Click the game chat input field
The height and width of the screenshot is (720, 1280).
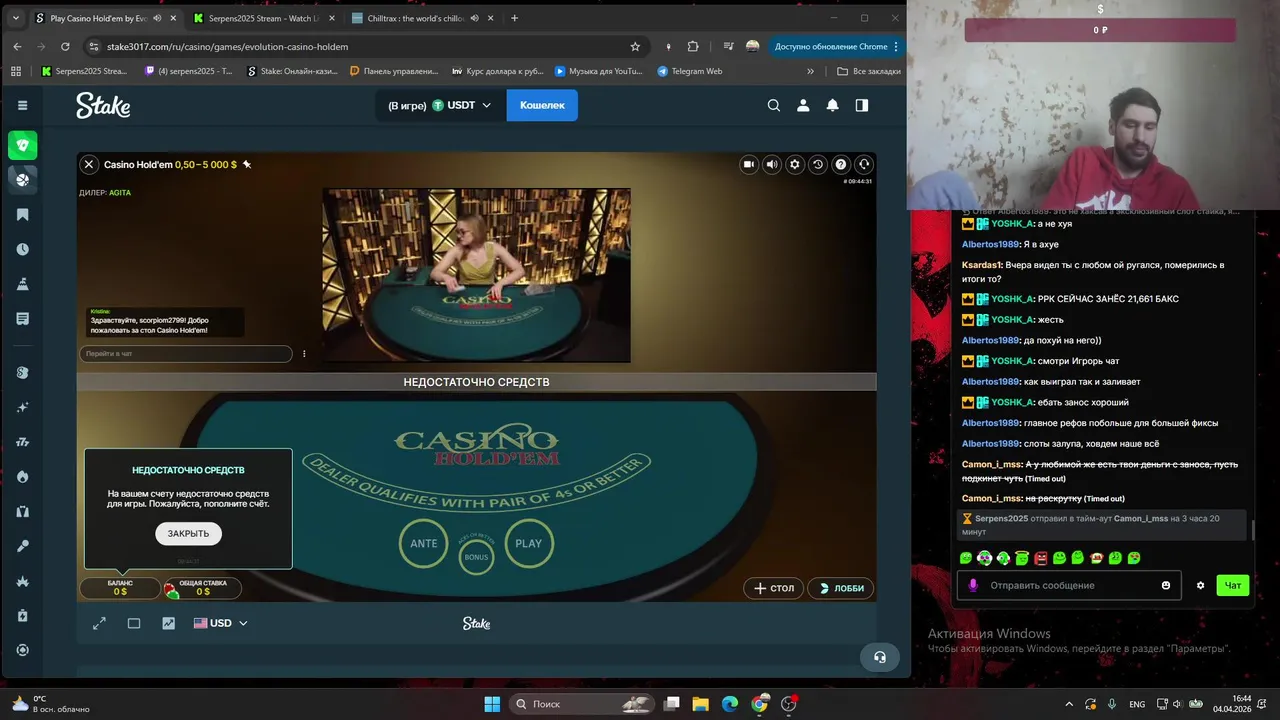tap(186, 354)
